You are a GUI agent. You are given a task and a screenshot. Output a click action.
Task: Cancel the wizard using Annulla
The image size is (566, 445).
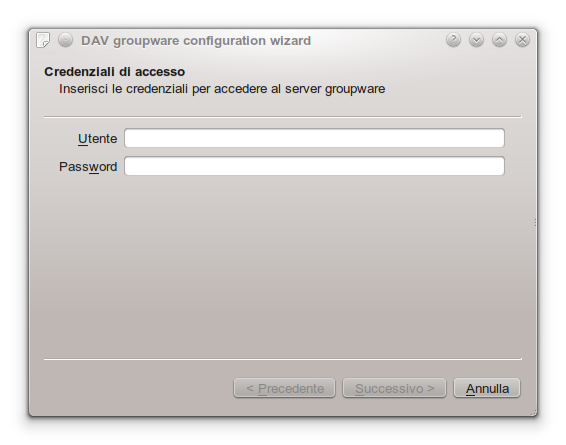pyautogui.click(x=487, y=388)
